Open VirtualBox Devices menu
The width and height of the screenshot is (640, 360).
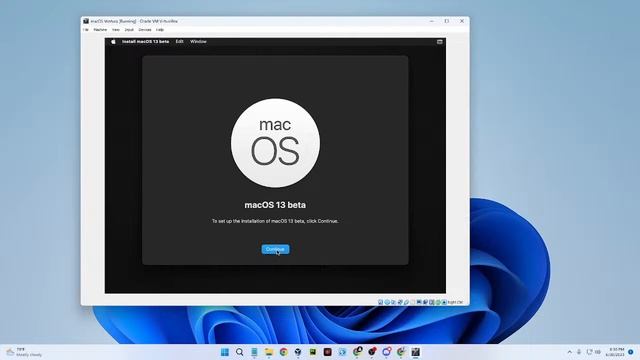[145, 30]
